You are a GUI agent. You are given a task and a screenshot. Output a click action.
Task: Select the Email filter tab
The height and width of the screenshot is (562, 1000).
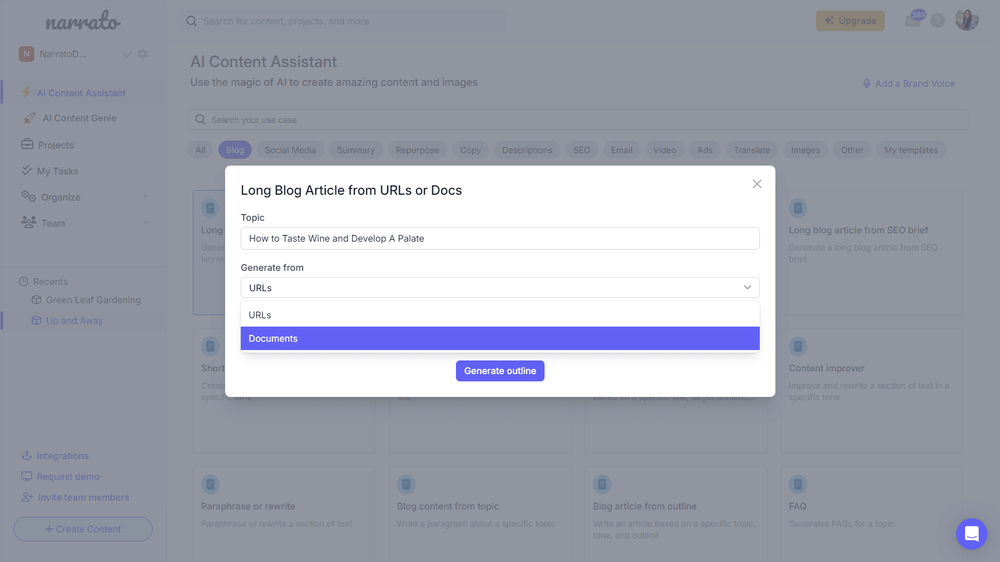[x=622, y=150]
